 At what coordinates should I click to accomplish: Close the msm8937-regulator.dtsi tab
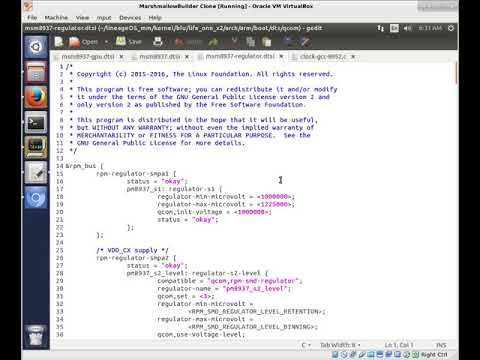point(281,57)
